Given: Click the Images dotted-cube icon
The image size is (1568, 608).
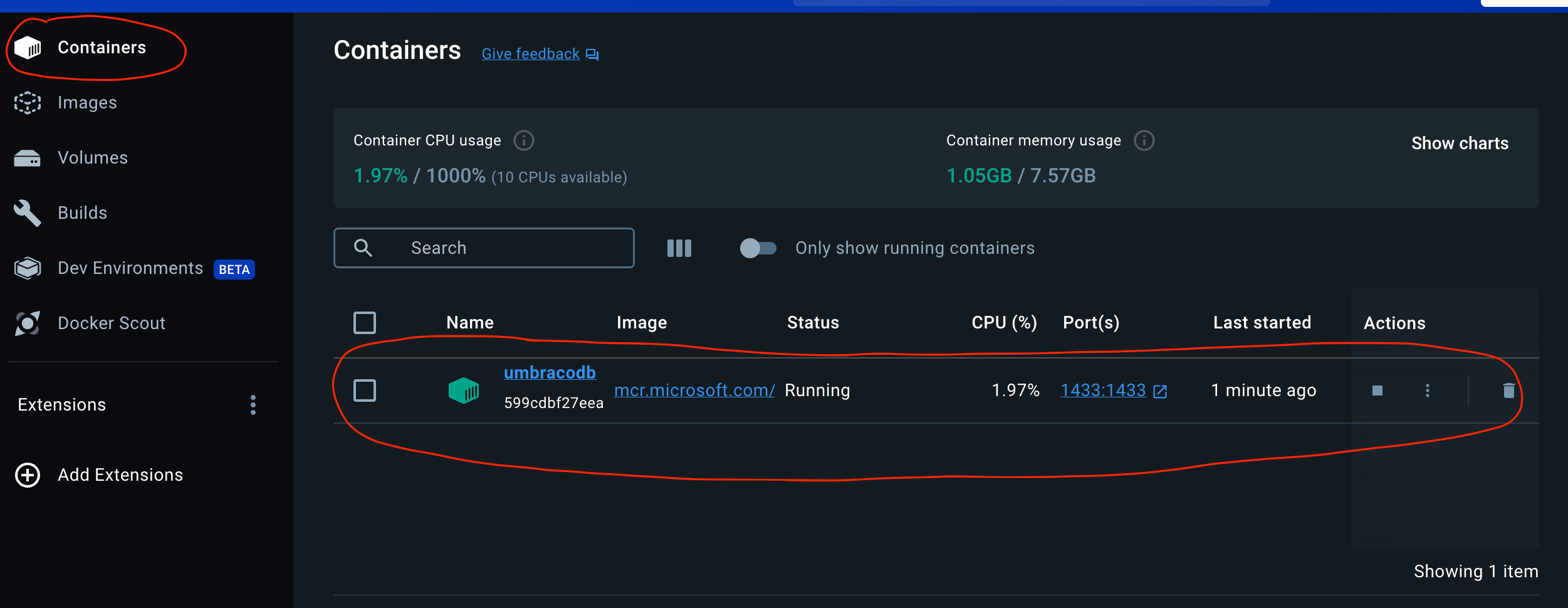Looking at the screenshot, I should (28, 103).
